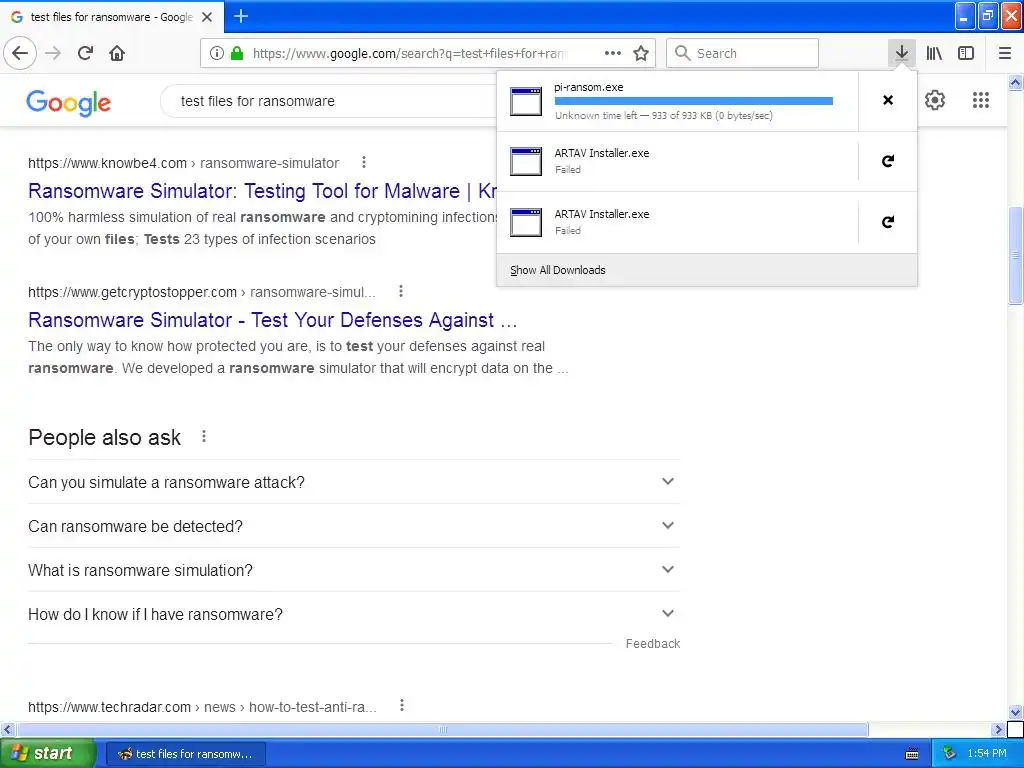Open the Google apps grid
The height and width of the screenshot is (768, 1024).
pos(980,100)
